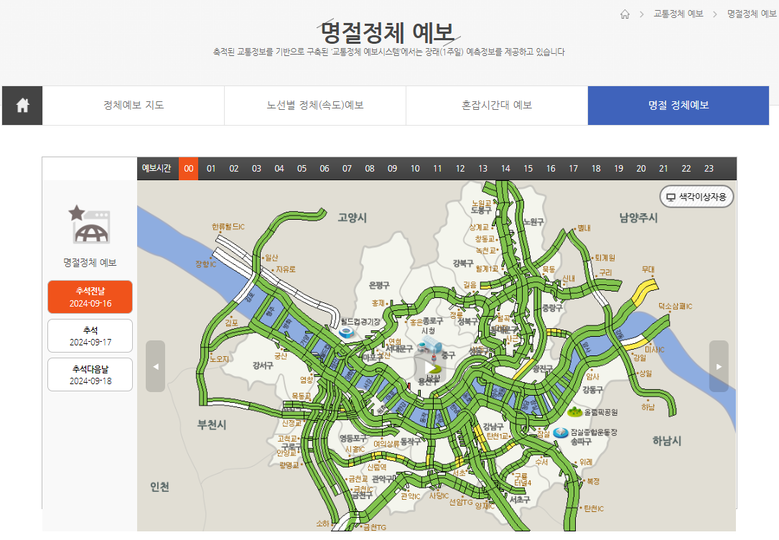Select the 추석전날 2024-09-16 date option
Image resolution: width=779 pixels, height=540 pixels.
(x=90, y=297)
